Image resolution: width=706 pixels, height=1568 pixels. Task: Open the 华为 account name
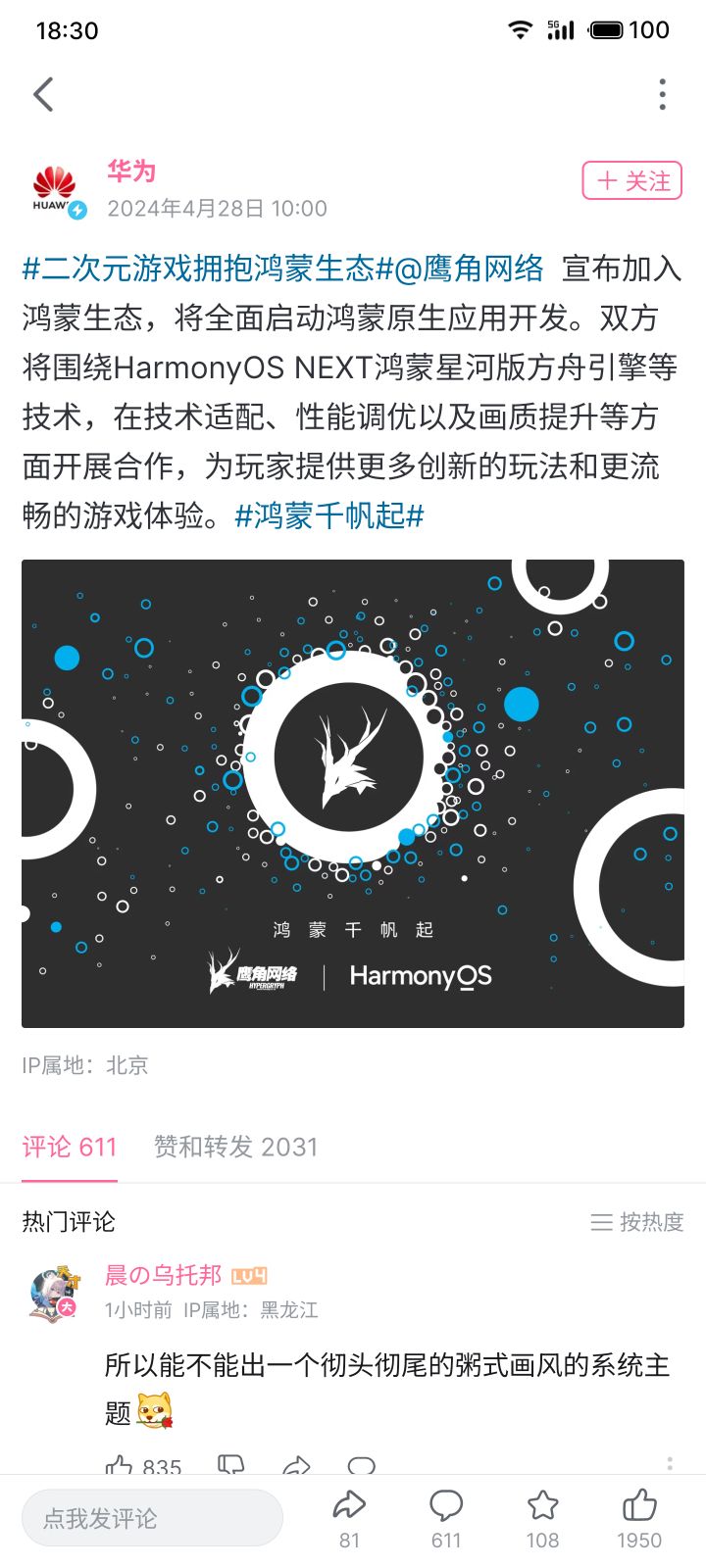click(131, 171)
